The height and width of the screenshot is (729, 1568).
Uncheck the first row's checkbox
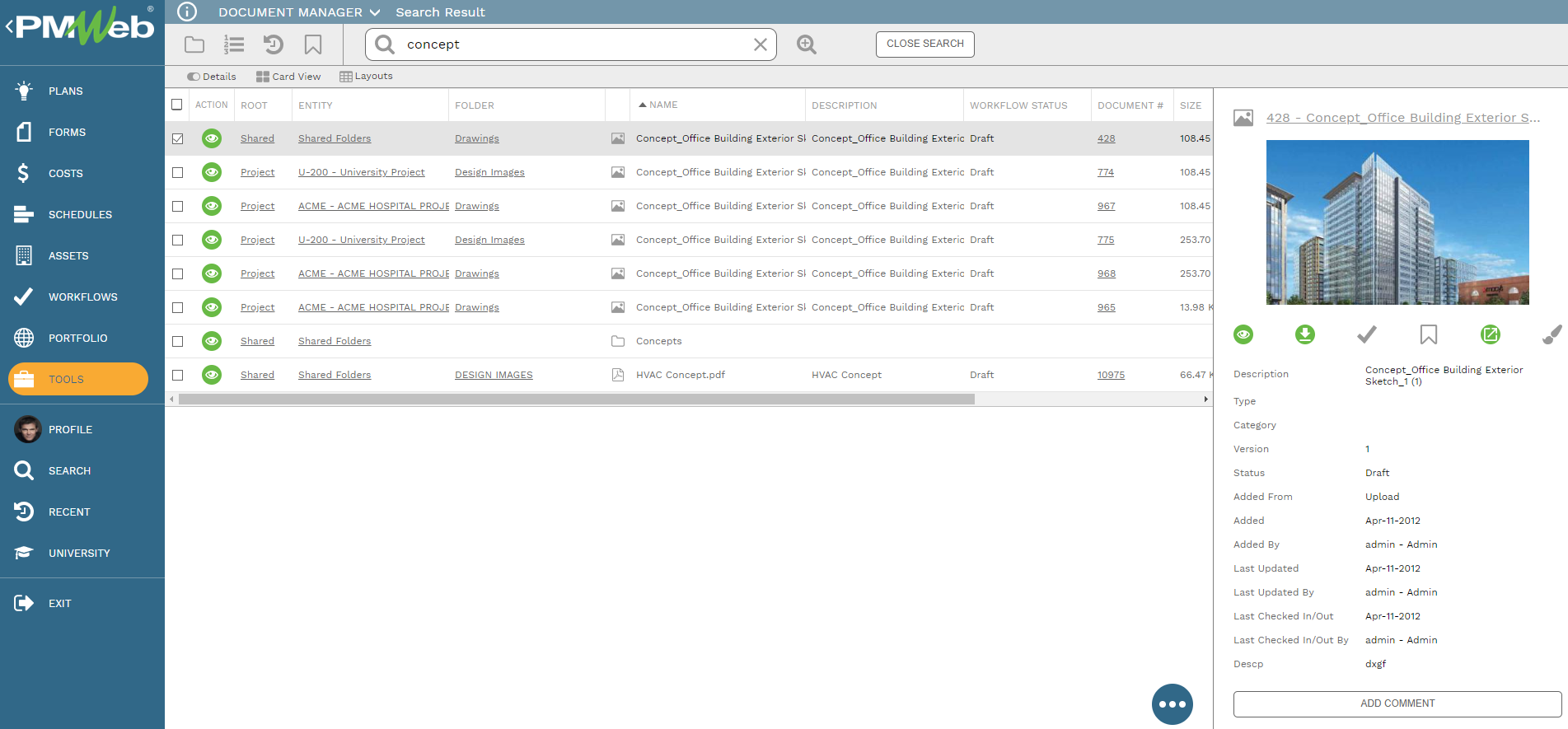coord(177,138)
